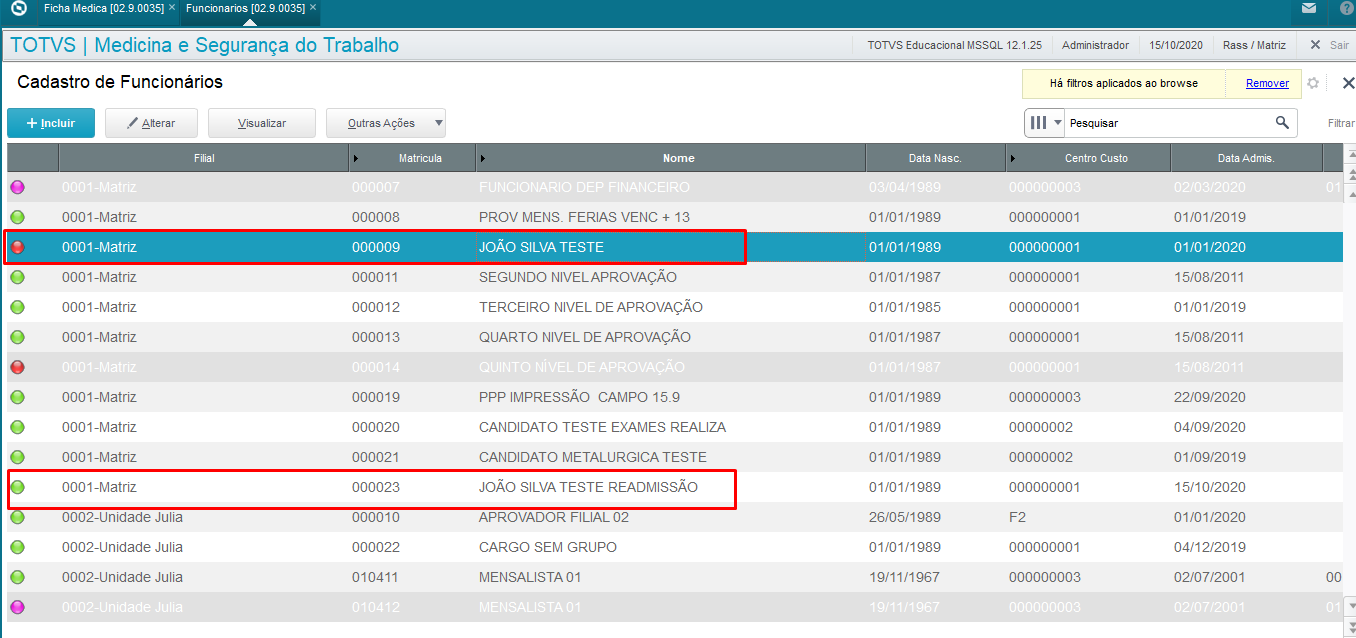The image size is (1356, 638).
Task: Click the green status dot of PROV MENS. FERIAS row
Action: pos(17,217)
